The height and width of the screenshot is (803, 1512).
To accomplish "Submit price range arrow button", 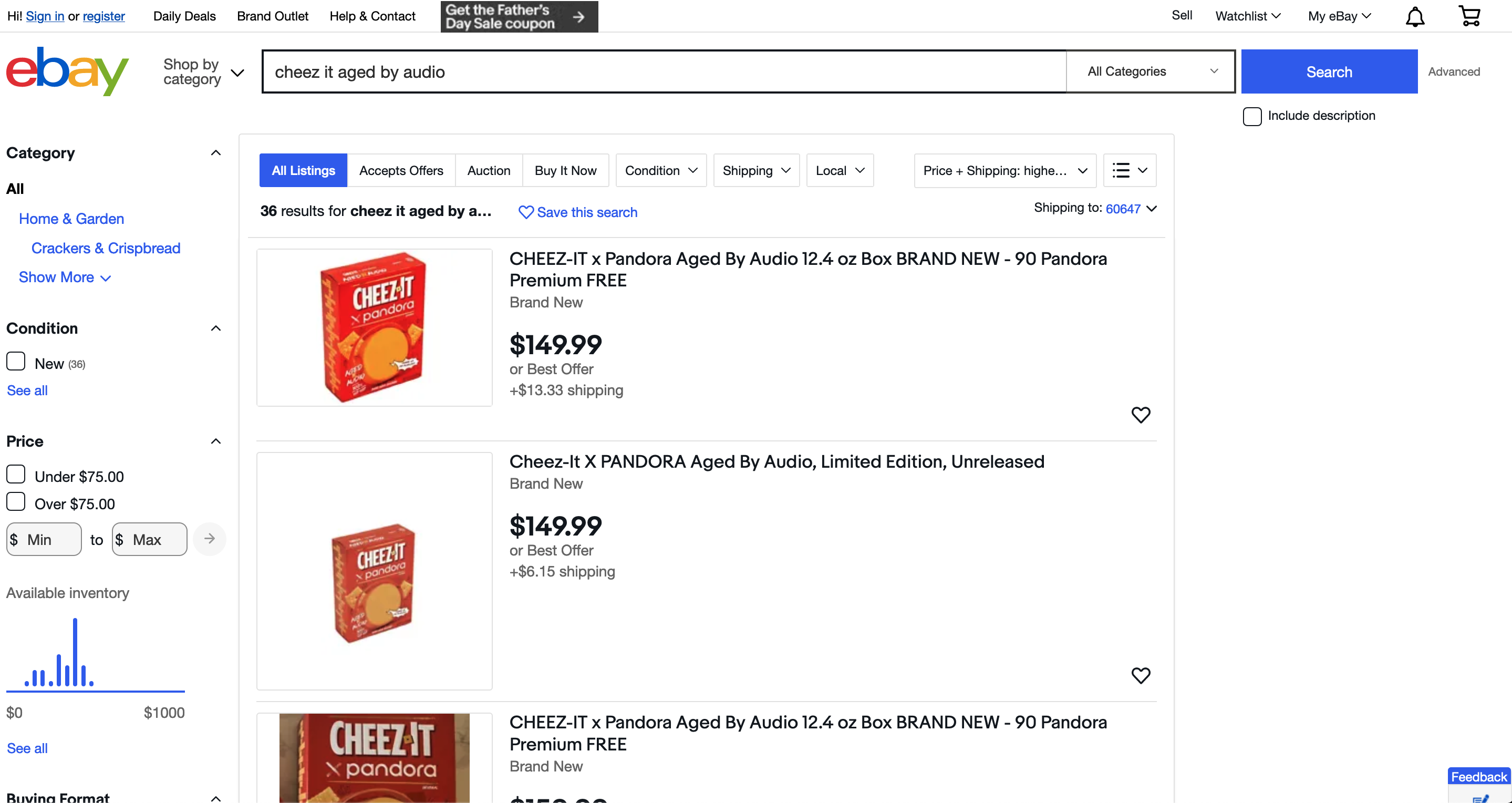I will click(210, 539).
